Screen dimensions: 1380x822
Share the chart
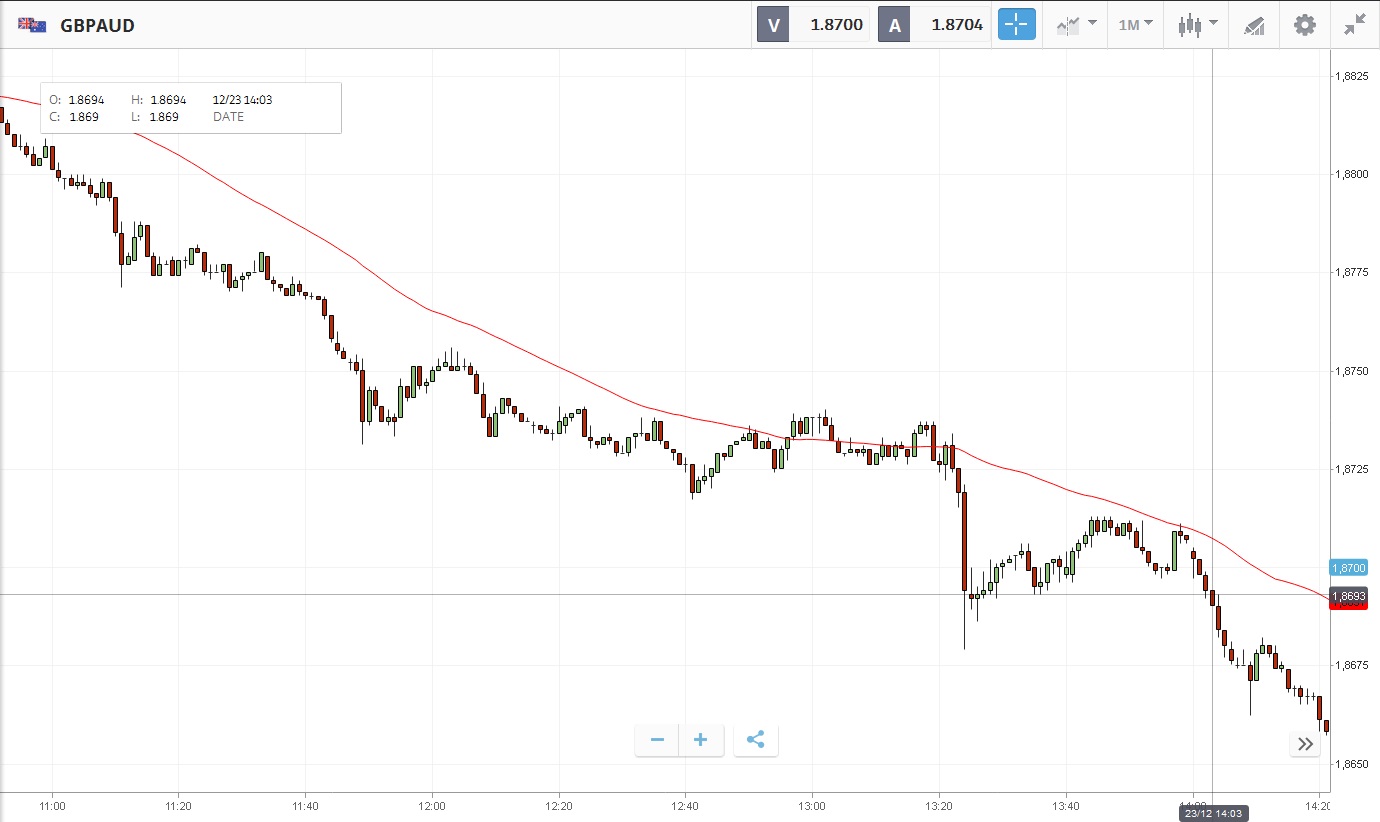point(756,740)
